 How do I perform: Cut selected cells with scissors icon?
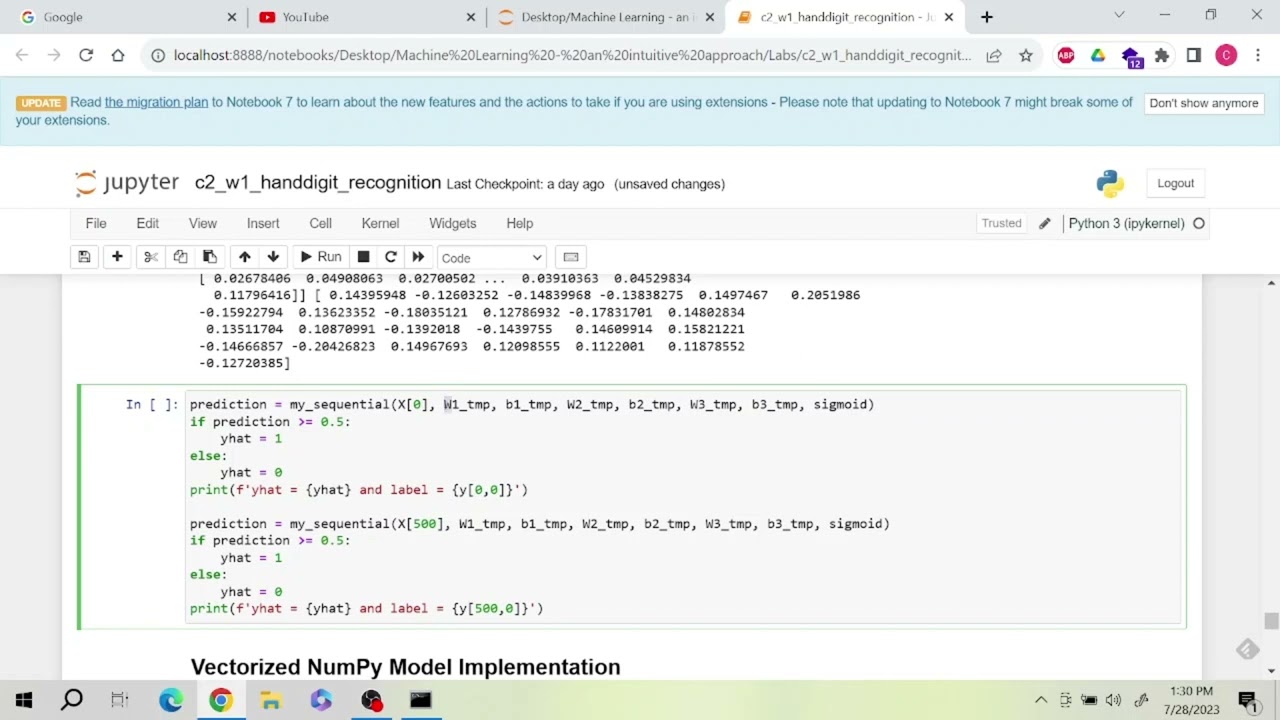pyautogui.click(x=151, y=257)
